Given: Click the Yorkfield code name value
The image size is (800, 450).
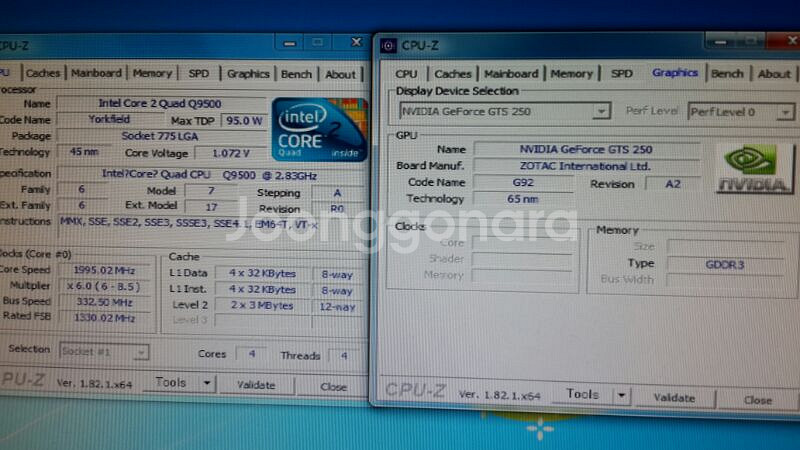Looking at the screenshot, I should click(x=109, y=120).
